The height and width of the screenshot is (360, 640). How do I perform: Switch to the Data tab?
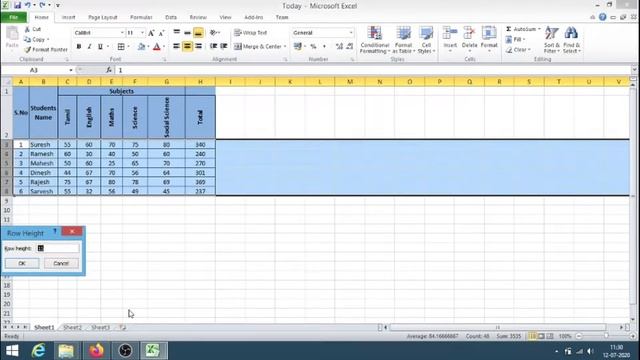pos(171,18)
